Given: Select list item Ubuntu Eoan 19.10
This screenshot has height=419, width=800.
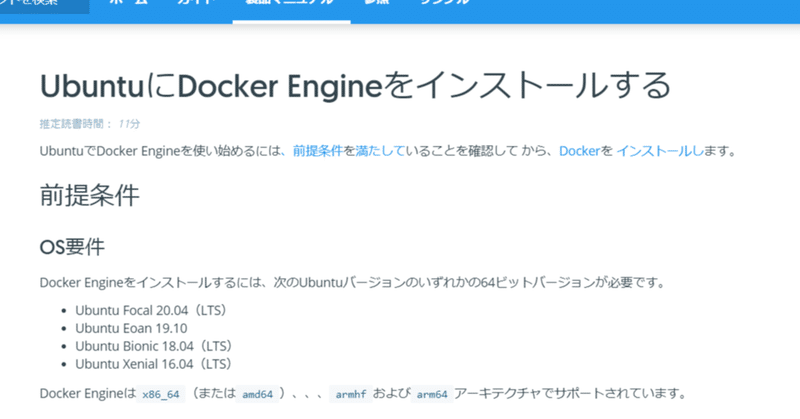Looking at the screenshot, I should pos(131,328).
